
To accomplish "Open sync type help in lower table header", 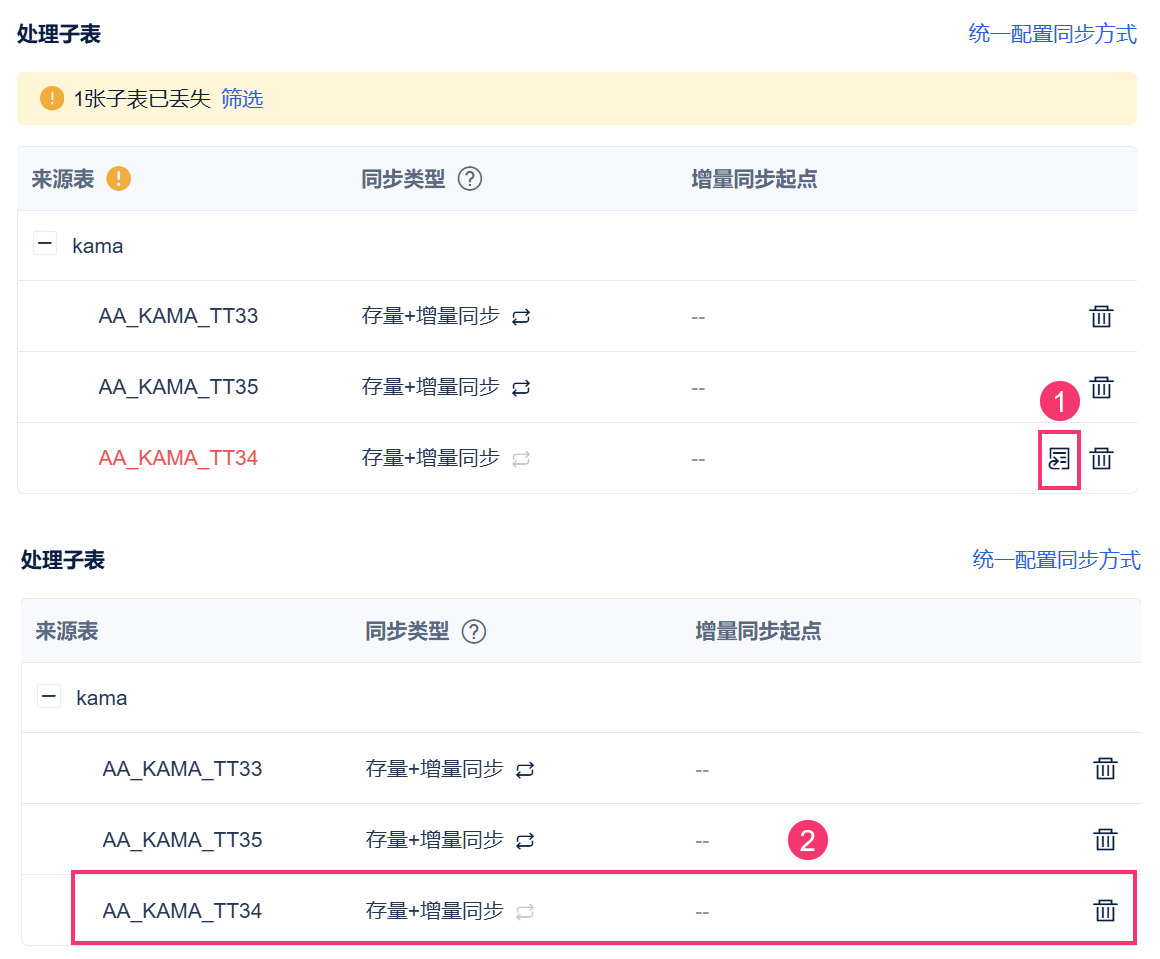I will click(473, 632).
